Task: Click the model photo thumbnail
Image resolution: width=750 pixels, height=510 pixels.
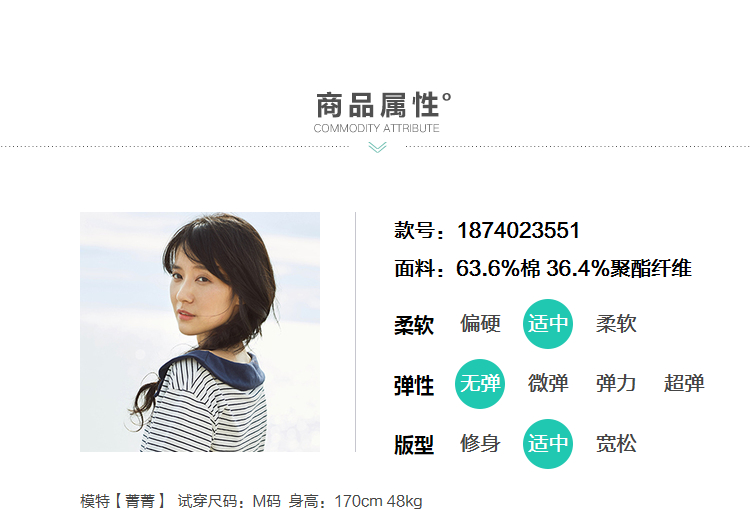Action: (200, 332)
